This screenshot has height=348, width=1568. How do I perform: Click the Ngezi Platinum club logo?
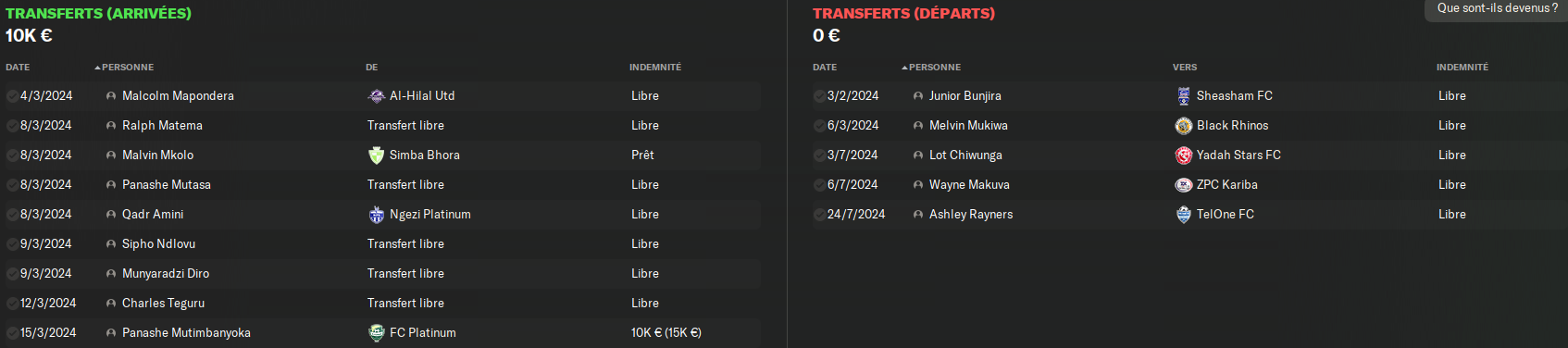coord(376,215)
